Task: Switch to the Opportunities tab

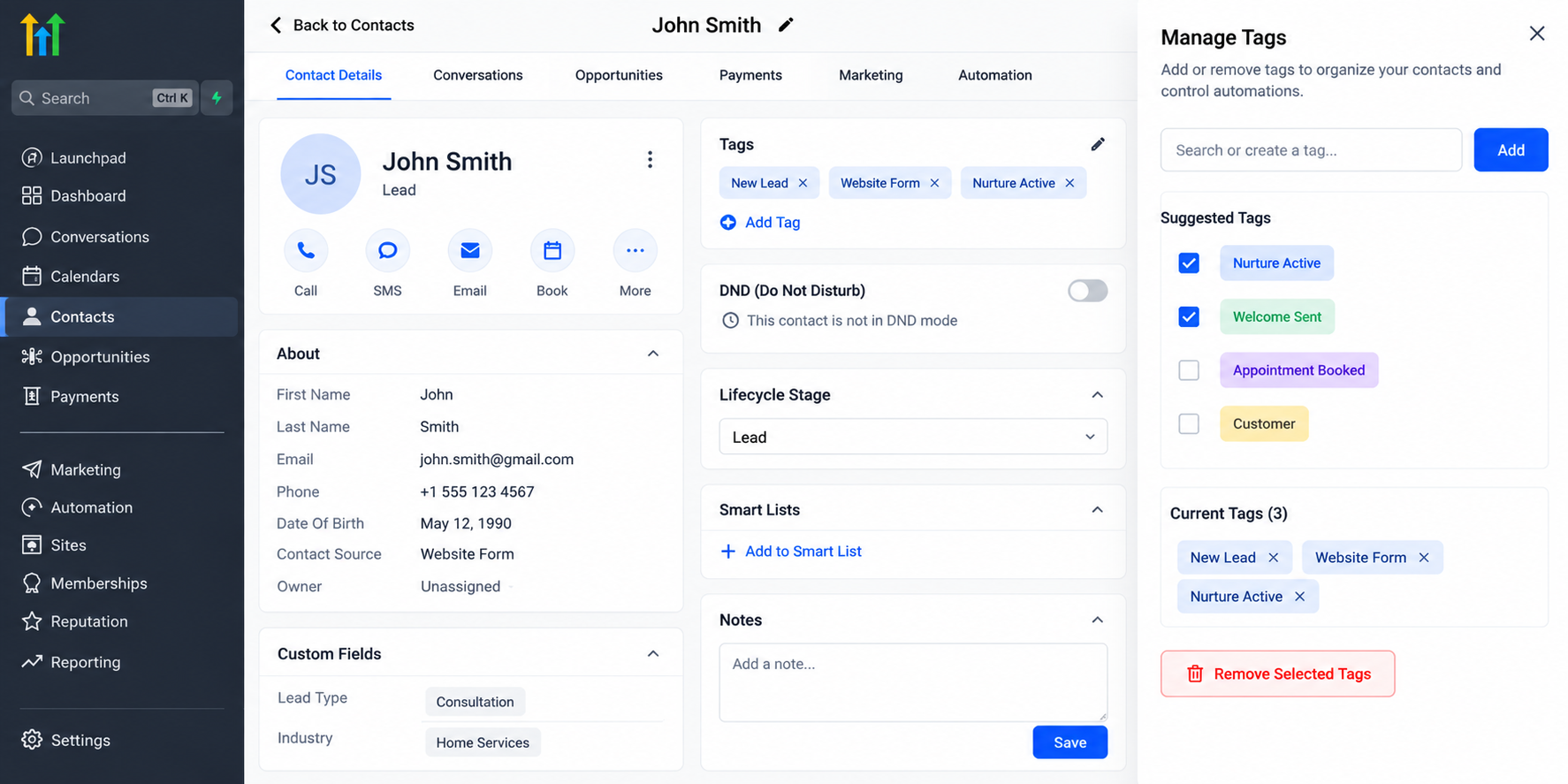Action: click(619, 75)
